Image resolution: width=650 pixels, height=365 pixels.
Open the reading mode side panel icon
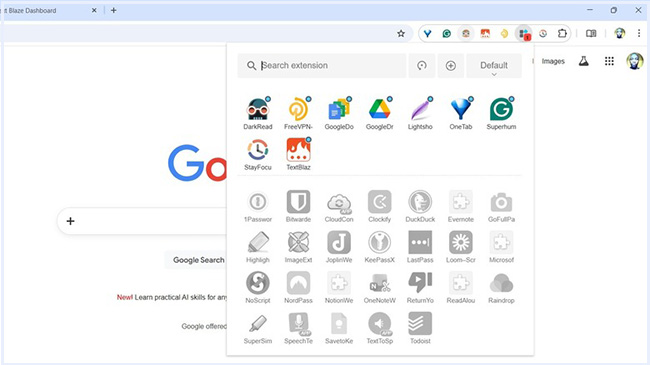point(591,34)
